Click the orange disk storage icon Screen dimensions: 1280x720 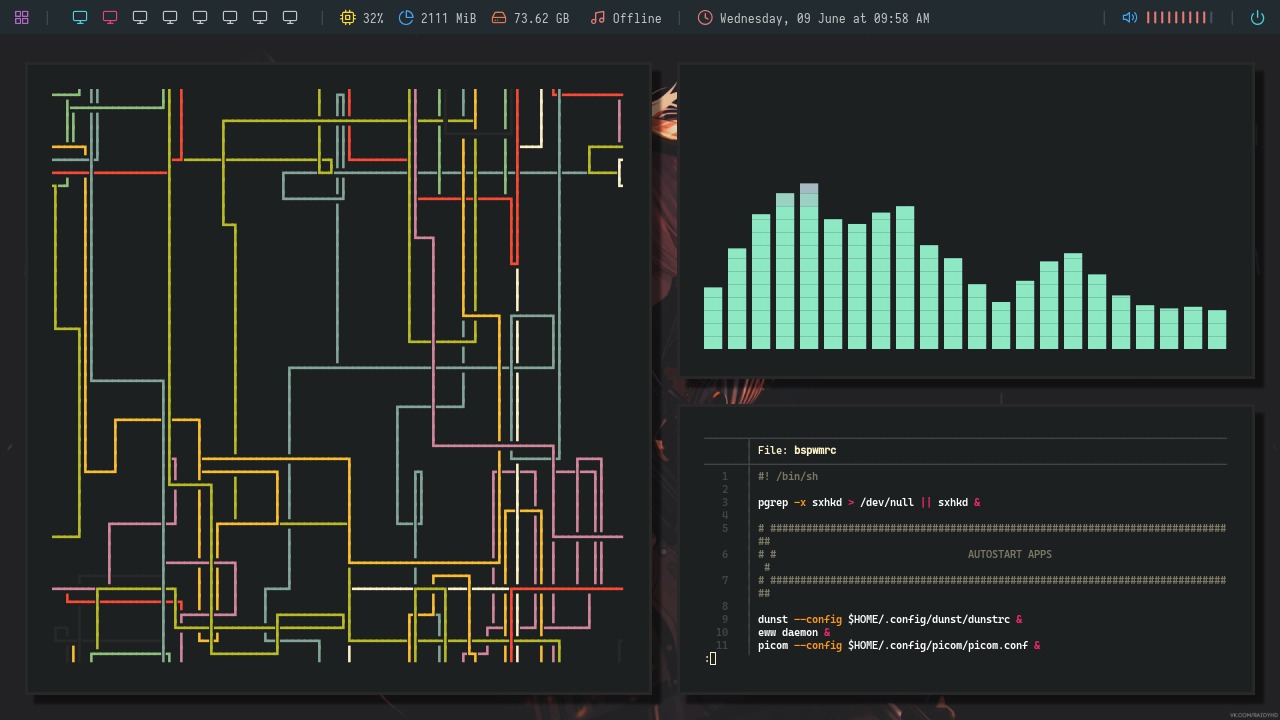499,18
